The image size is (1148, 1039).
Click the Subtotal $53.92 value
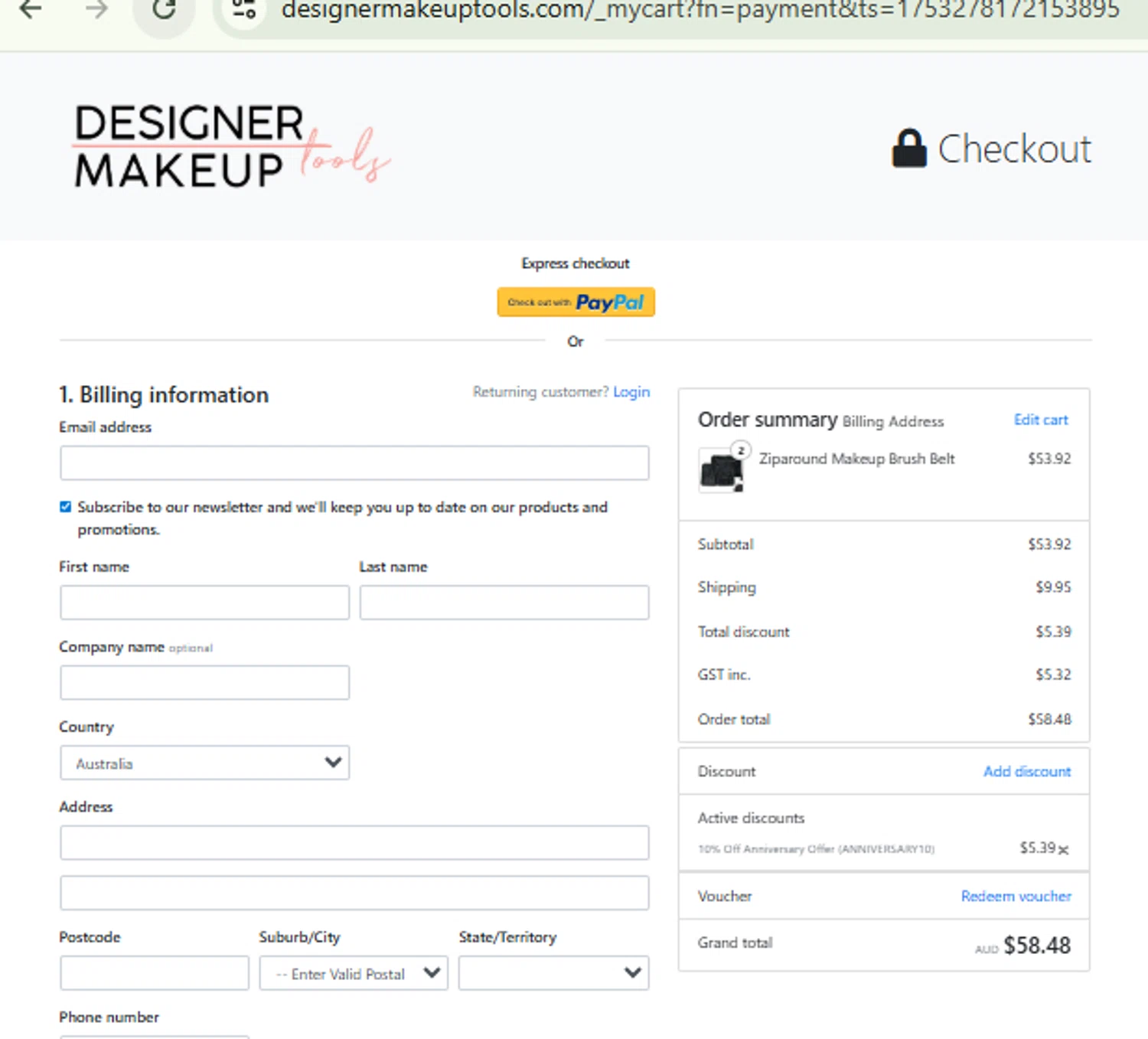point(1049,544)
